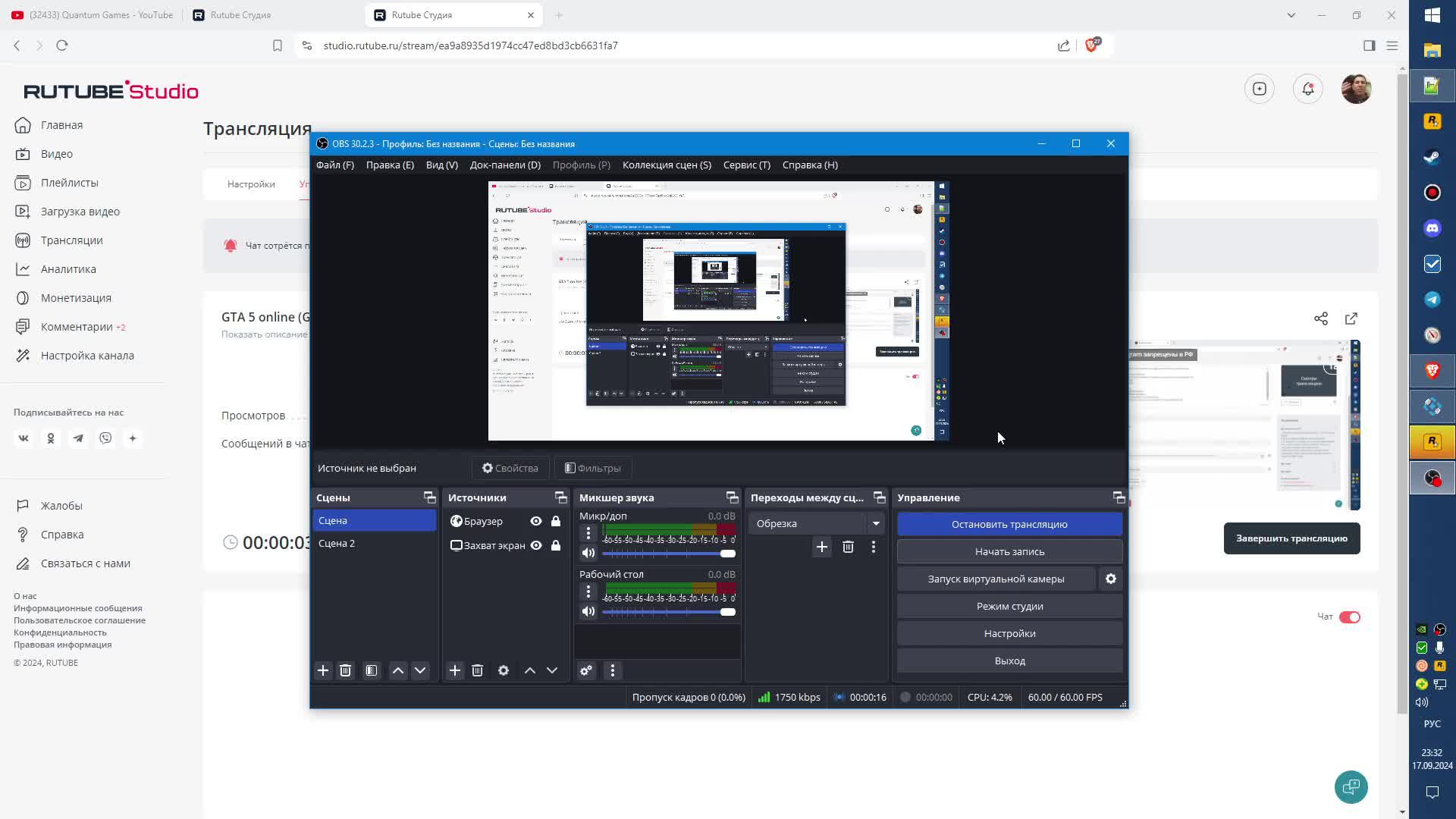Image resolution: width=1456 pixels, height=819 pixels.
Task: Launch Discord from Windows taskbar
Action: (1432, 228)
